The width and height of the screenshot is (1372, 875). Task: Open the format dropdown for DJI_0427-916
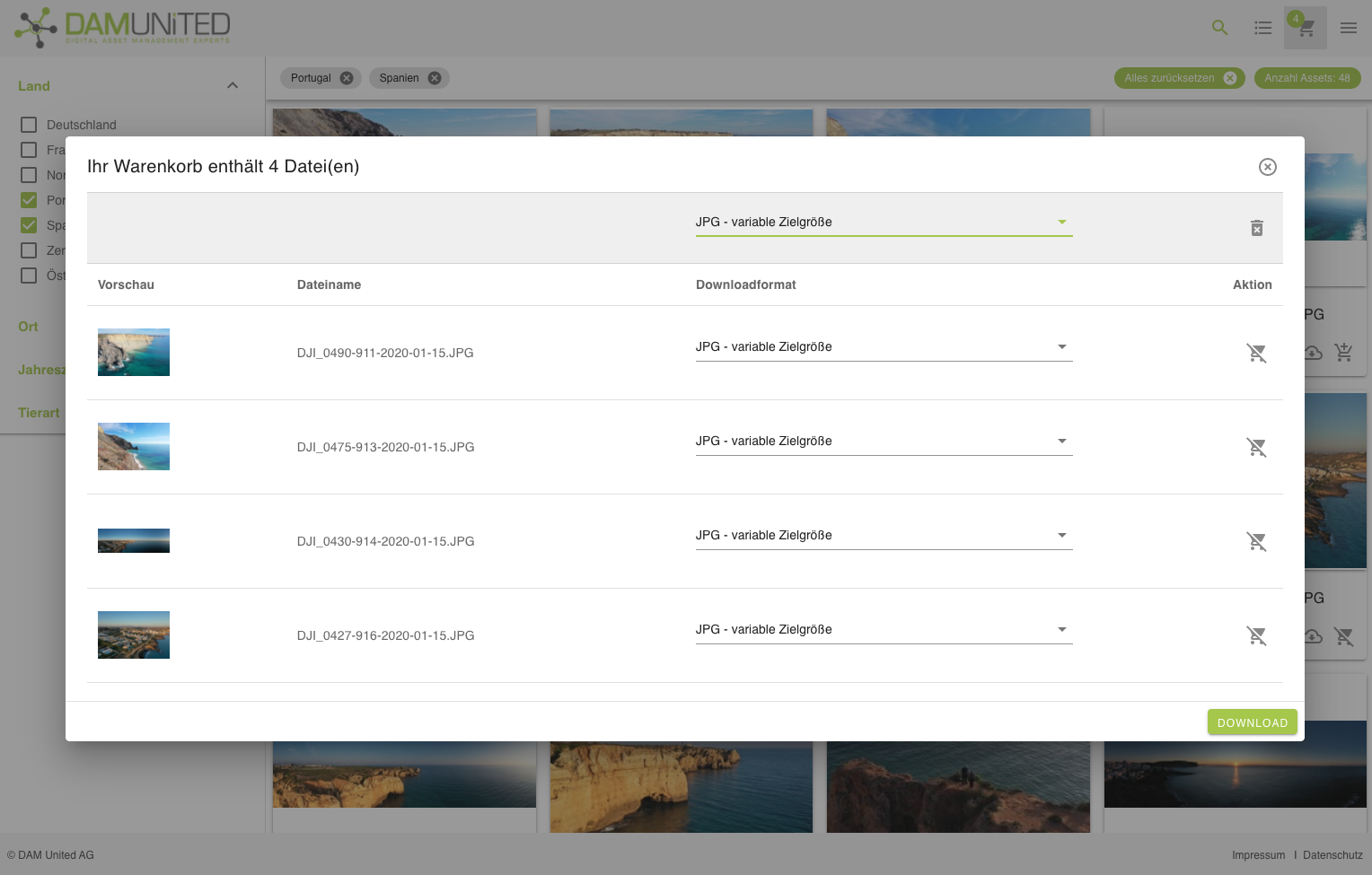pos(884,629)
